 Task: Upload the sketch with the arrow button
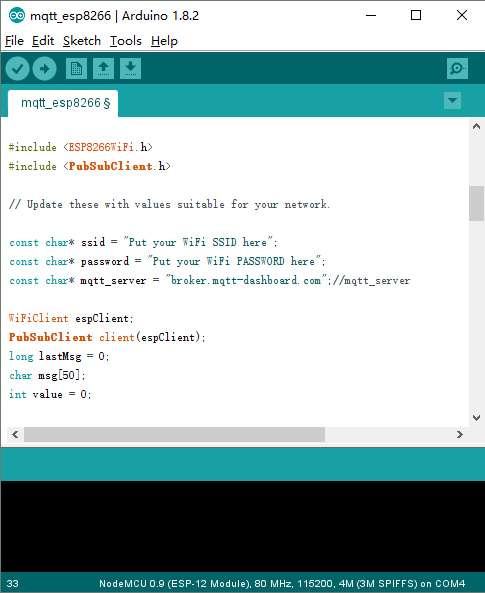coord(45,69)
